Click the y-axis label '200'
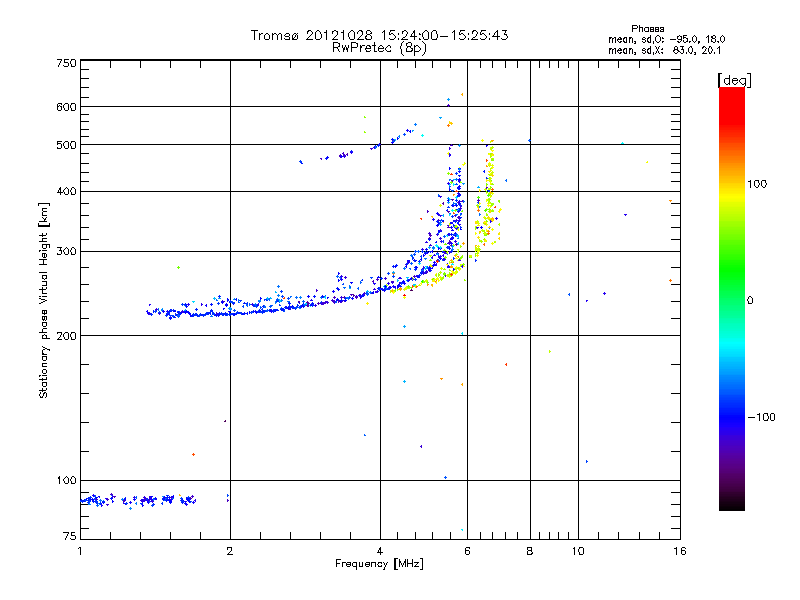Viewport: 800px width, 600px height. click(66, 336)
